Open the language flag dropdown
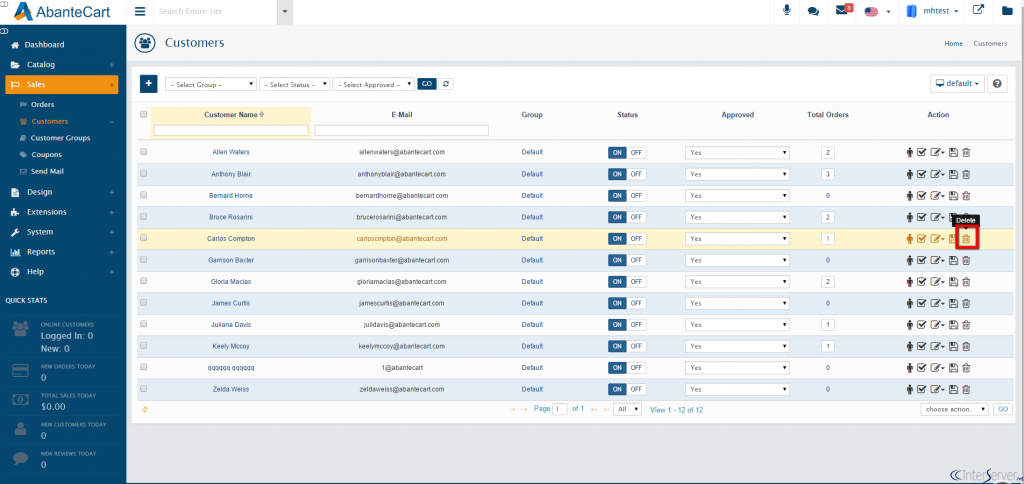The image size is (1024, 484). tap(878, 11)
